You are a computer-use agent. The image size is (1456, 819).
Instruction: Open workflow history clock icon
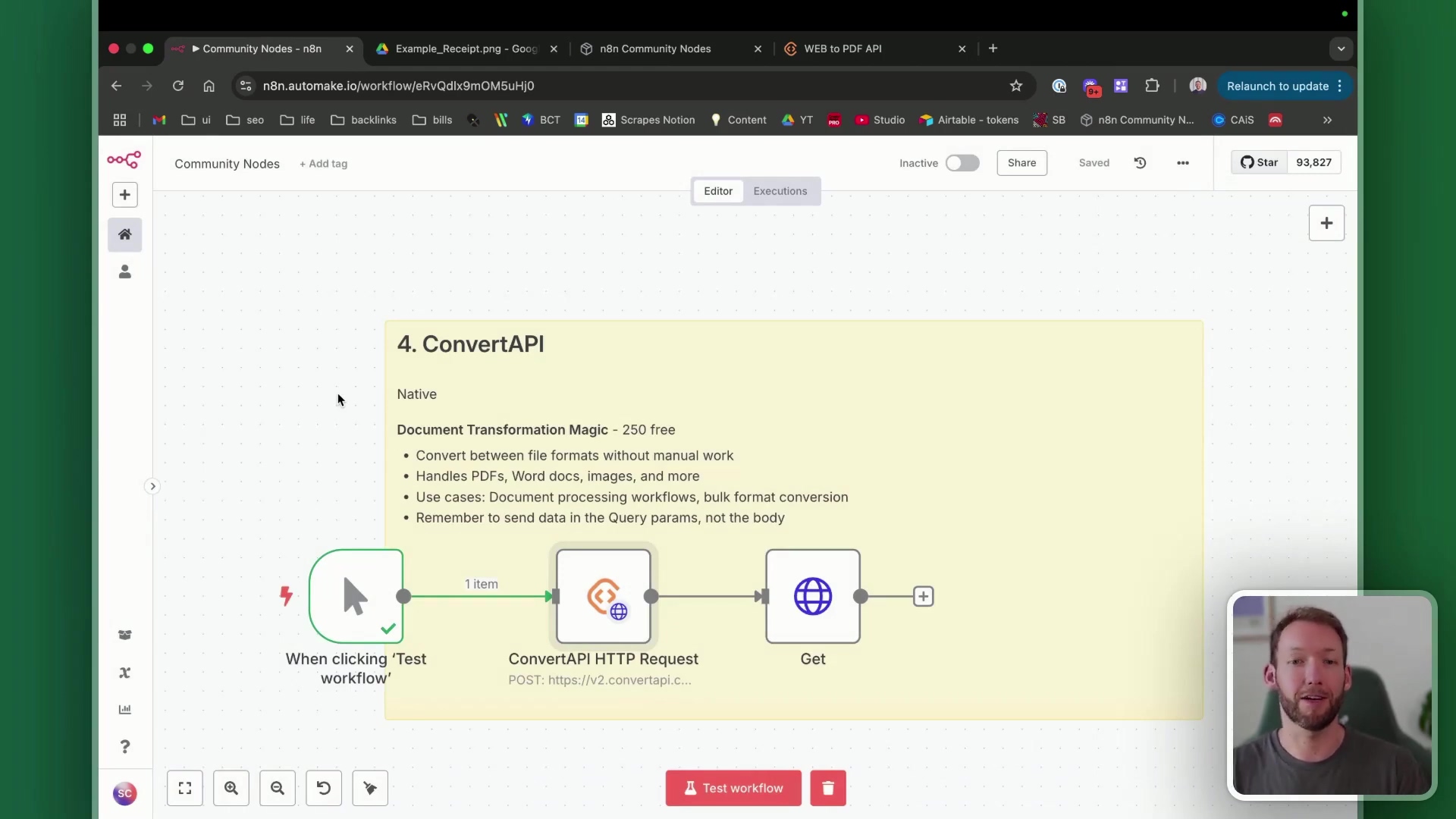1140,163
